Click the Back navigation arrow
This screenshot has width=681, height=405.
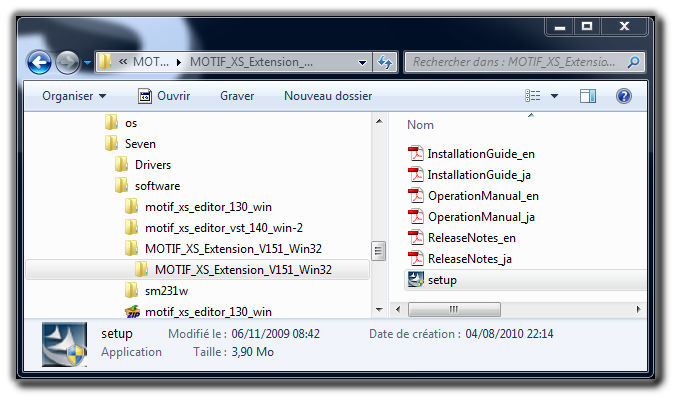[39, 62]
